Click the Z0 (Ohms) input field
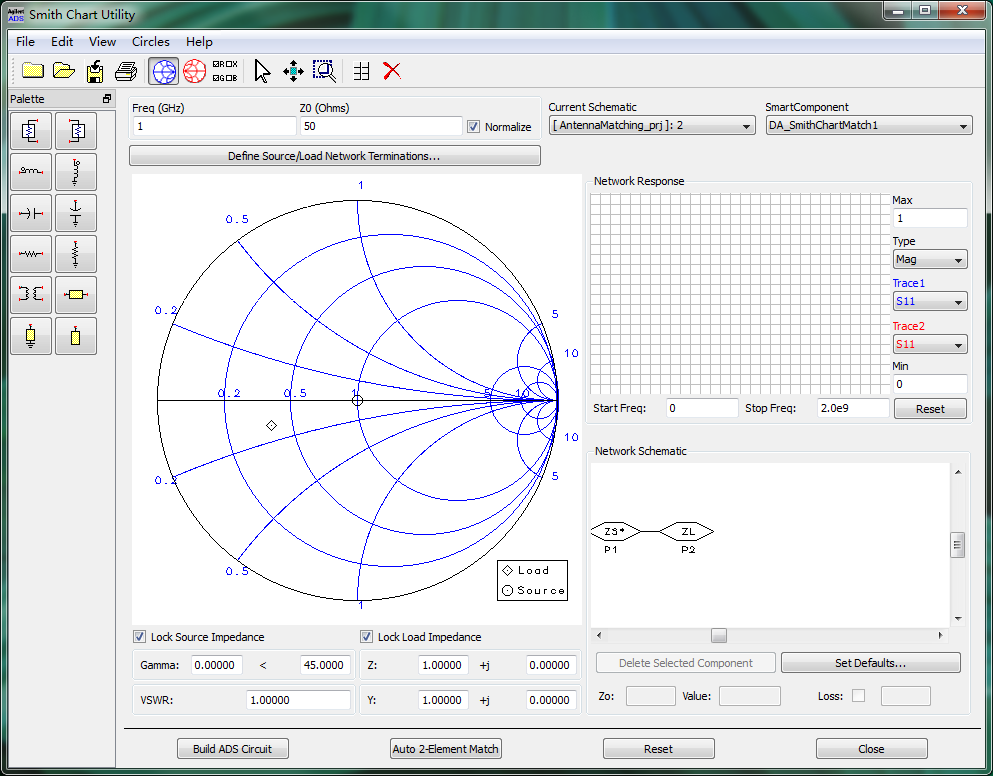 coord(381,126)
